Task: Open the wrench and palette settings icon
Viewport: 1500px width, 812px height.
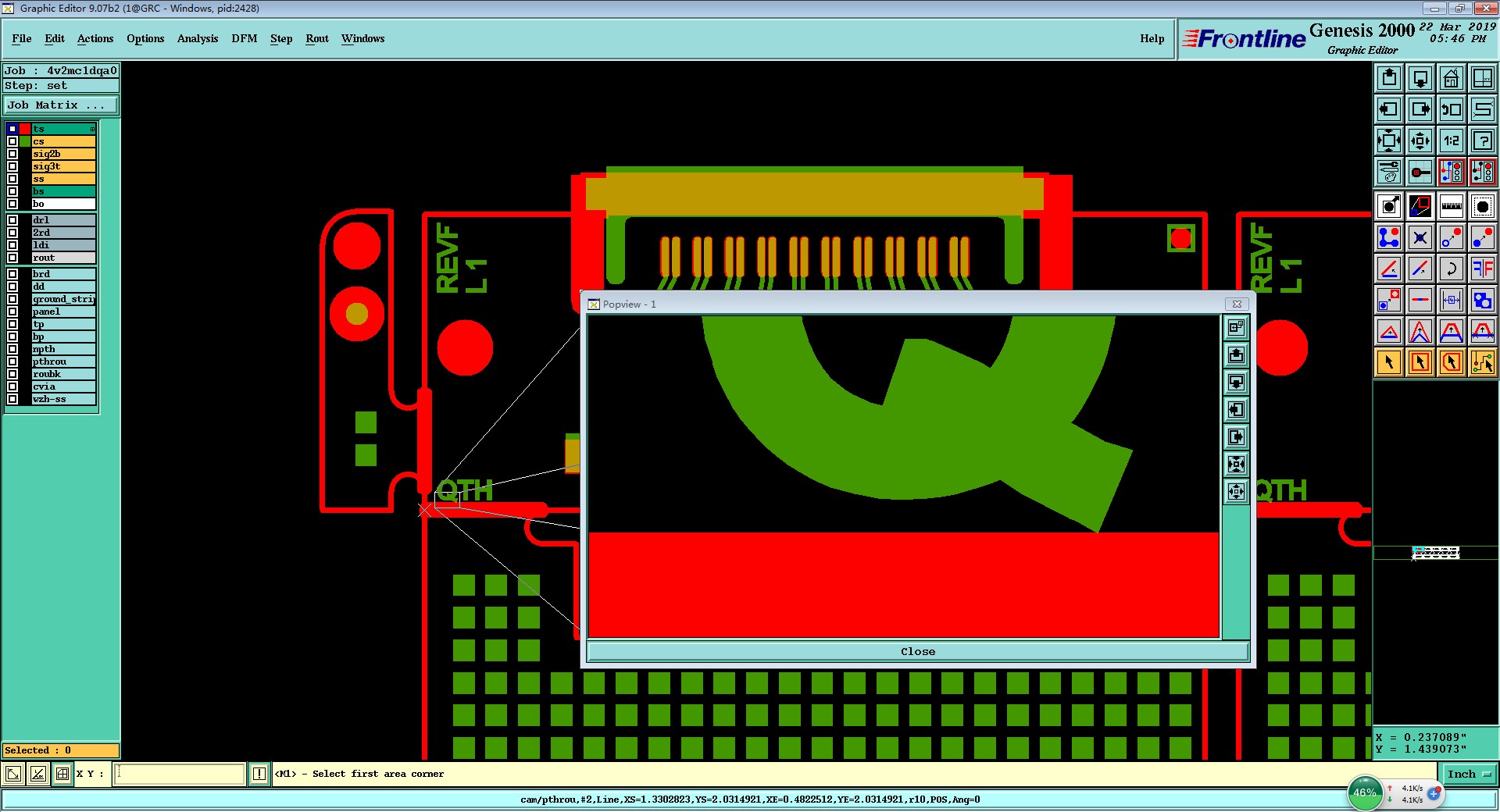Action: click(x=1389, y=172)
